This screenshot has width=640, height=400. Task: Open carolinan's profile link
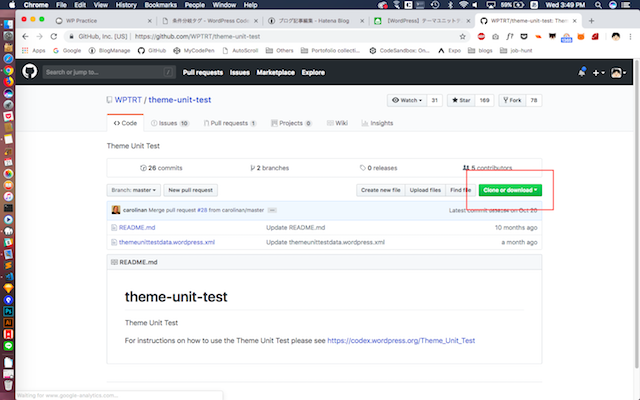tap(135, 210)
